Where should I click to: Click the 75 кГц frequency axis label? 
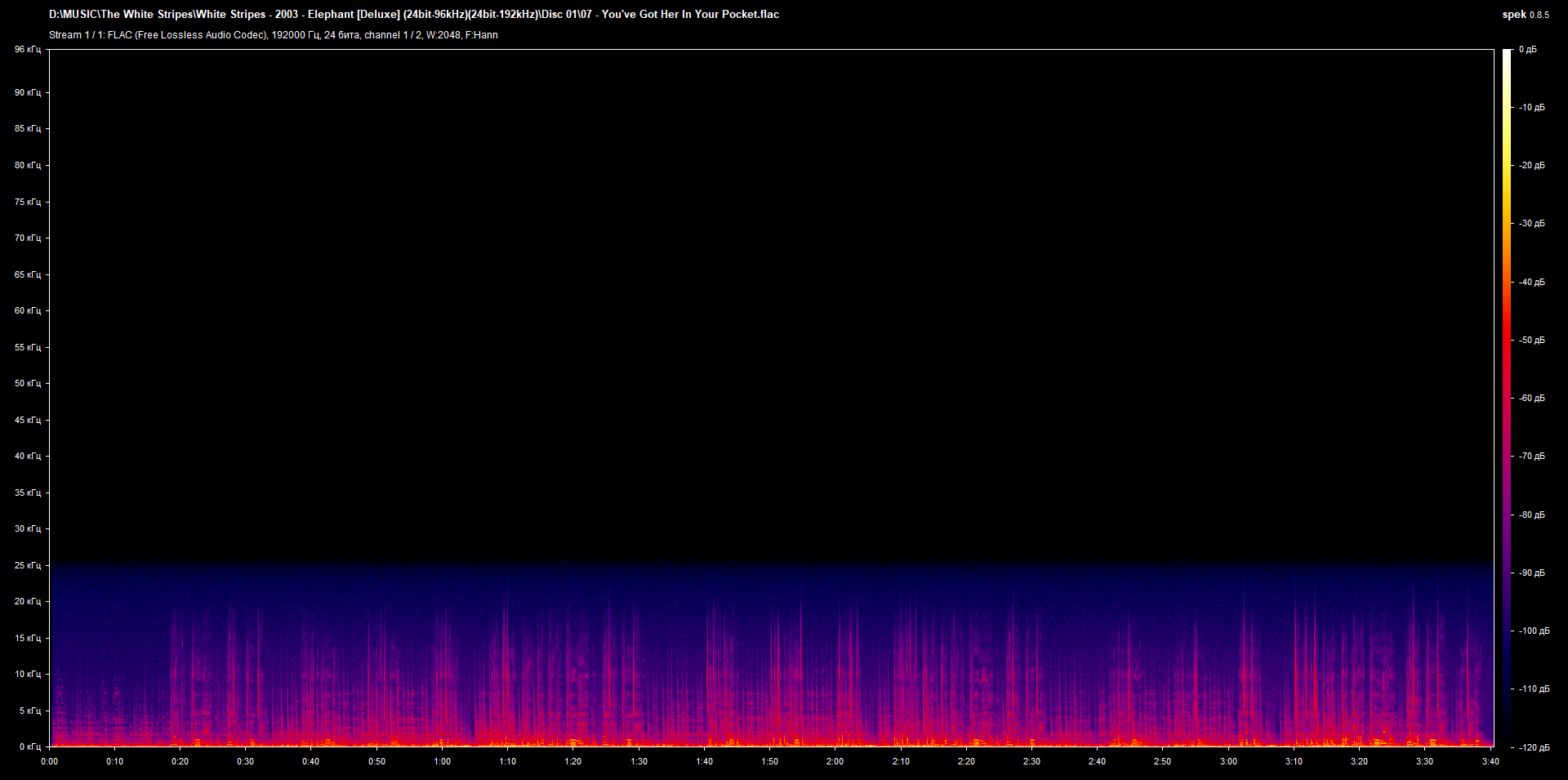pyautogui.click(x=28, y=202)
